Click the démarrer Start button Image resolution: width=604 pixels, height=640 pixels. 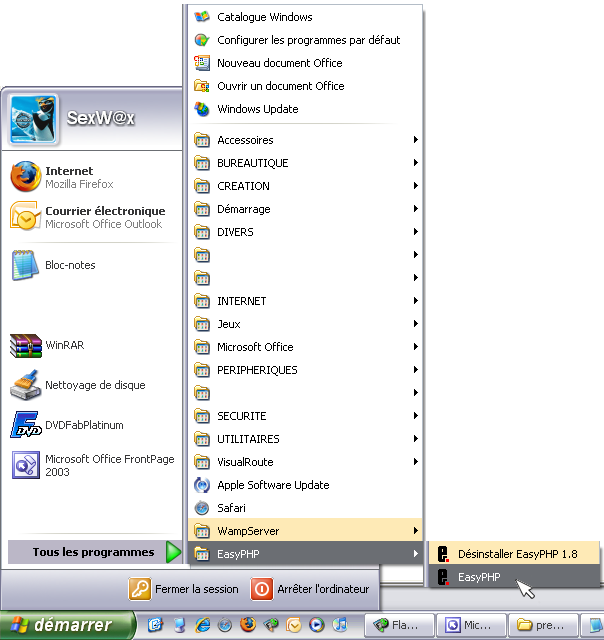coord(67,625)
